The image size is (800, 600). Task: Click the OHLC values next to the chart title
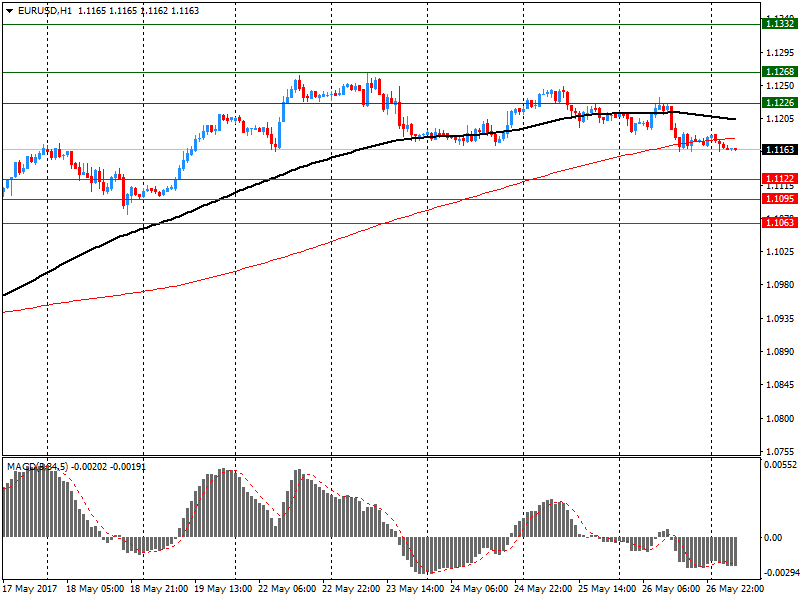tap(138, 11)
